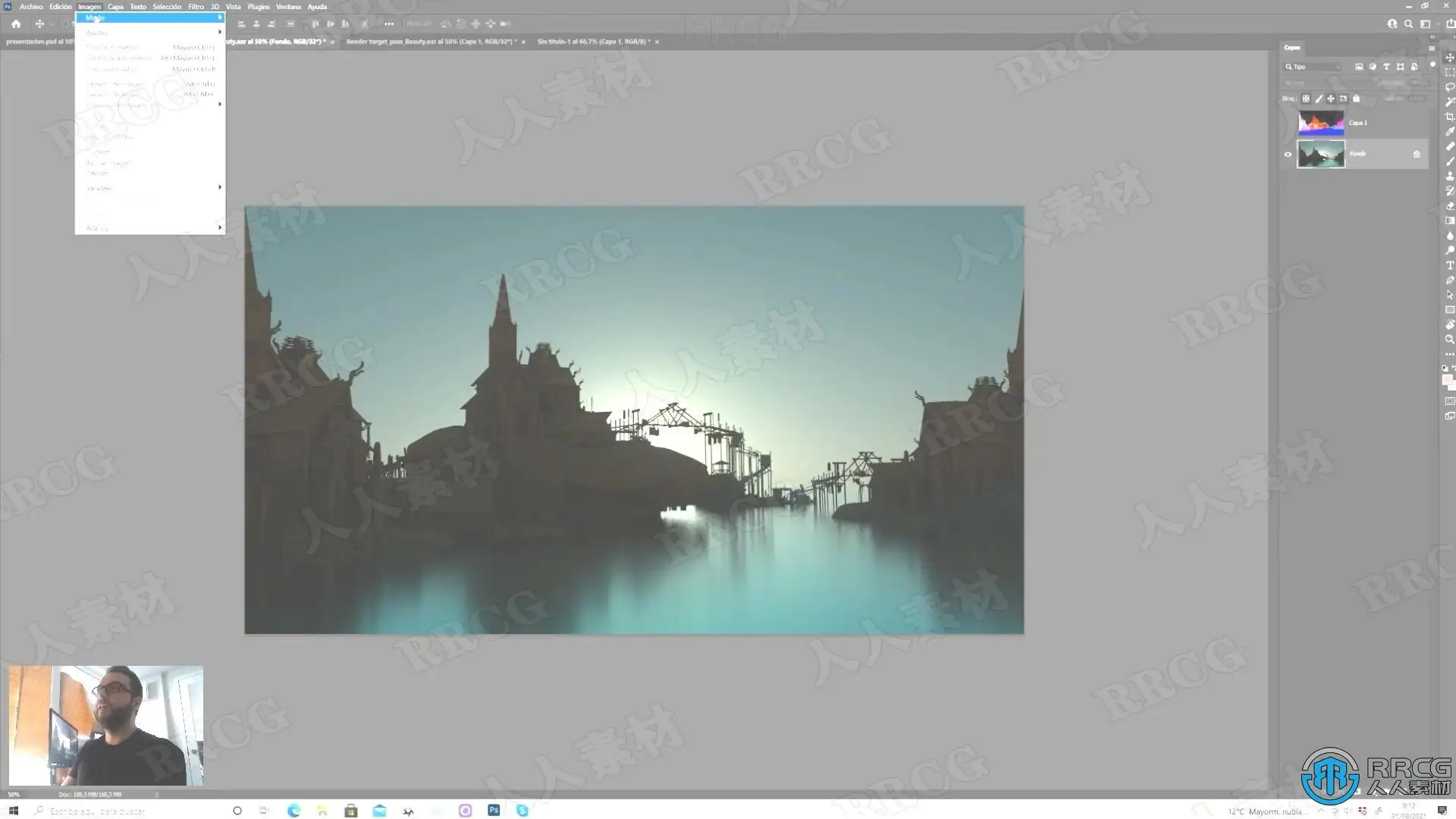
Task: Toggle visibility of the Fondo layer
Action: coord(1288,154)
